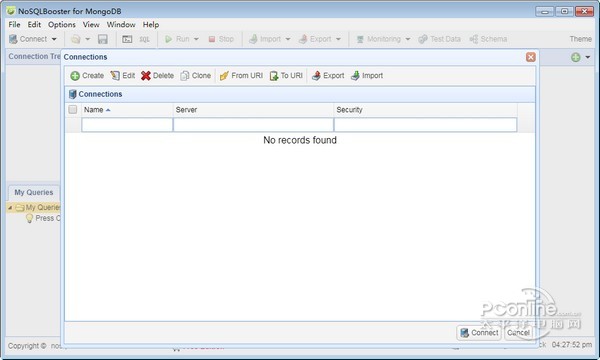
Task: Delete the selected connection
Action: (x=157, y=76)
